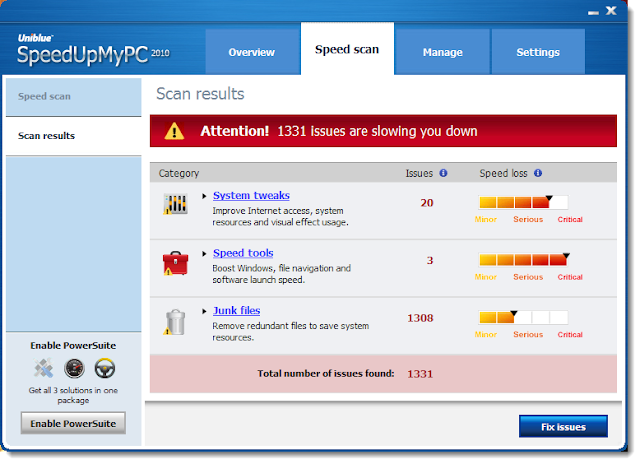The width and height of the screenshot is (640, 464).
Task: Click the Speed loss column header
Action: (503, 173)
